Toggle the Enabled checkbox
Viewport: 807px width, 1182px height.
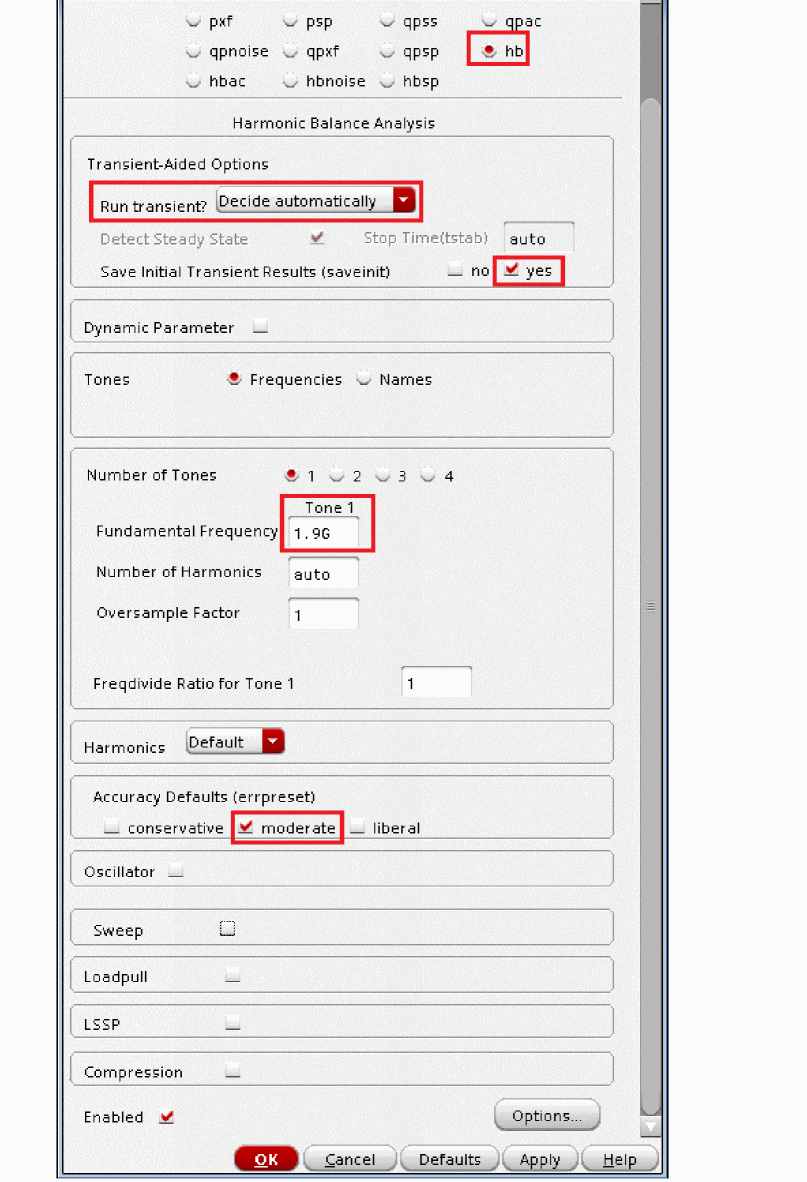(x=167, y=1116)
